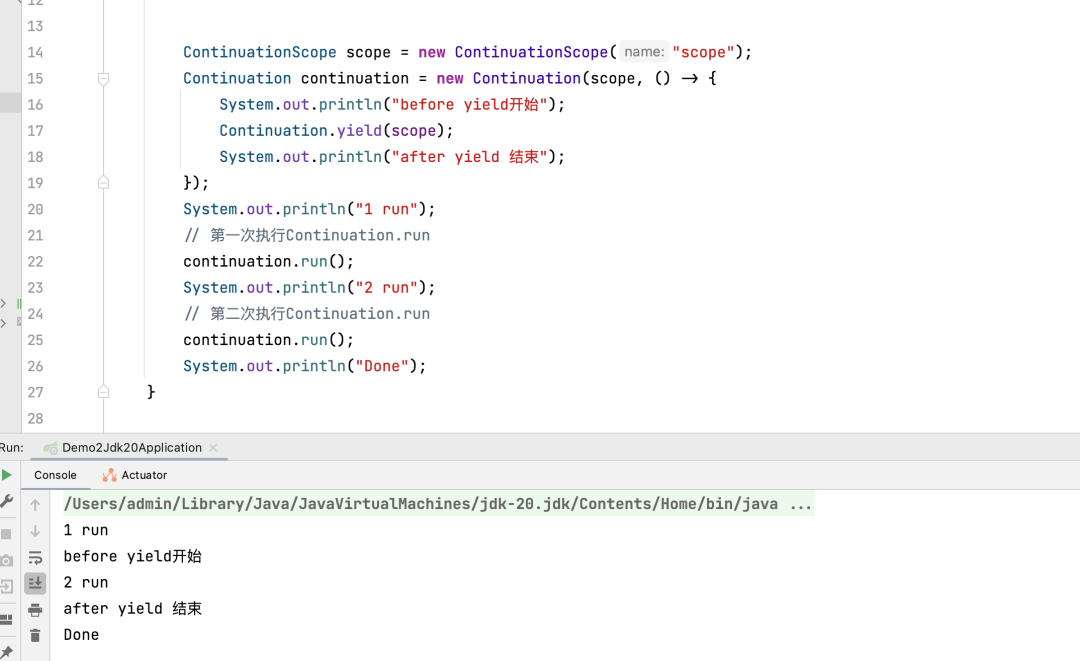Toggle scroll to end of console
Viewport: 1080px width, 661px height.
pyautogui.click(x=35, y=583)
